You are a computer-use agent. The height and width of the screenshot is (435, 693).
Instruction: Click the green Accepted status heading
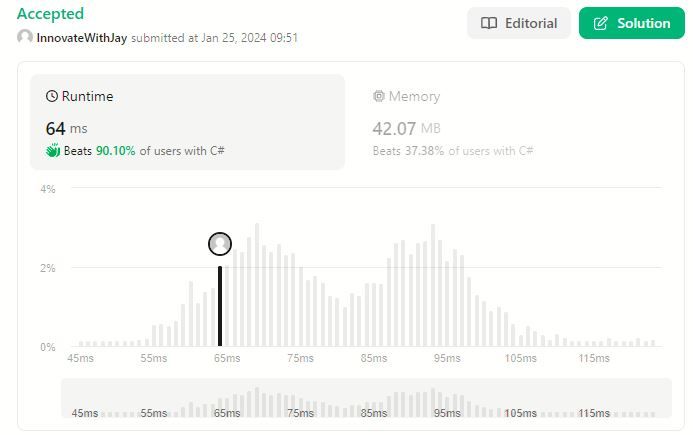click(x=50, y=14)
